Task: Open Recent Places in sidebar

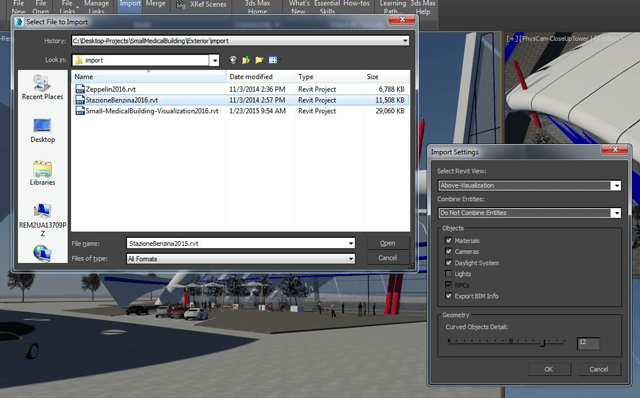Action: (42, 87)
